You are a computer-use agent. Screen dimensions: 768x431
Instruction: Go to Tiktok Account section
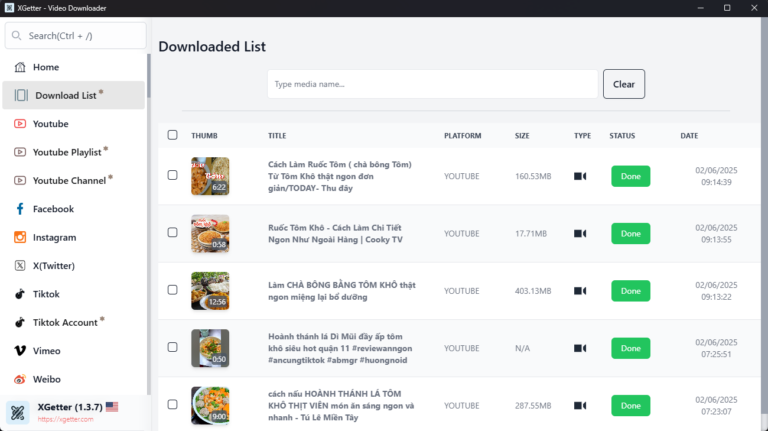coord(66,322)
